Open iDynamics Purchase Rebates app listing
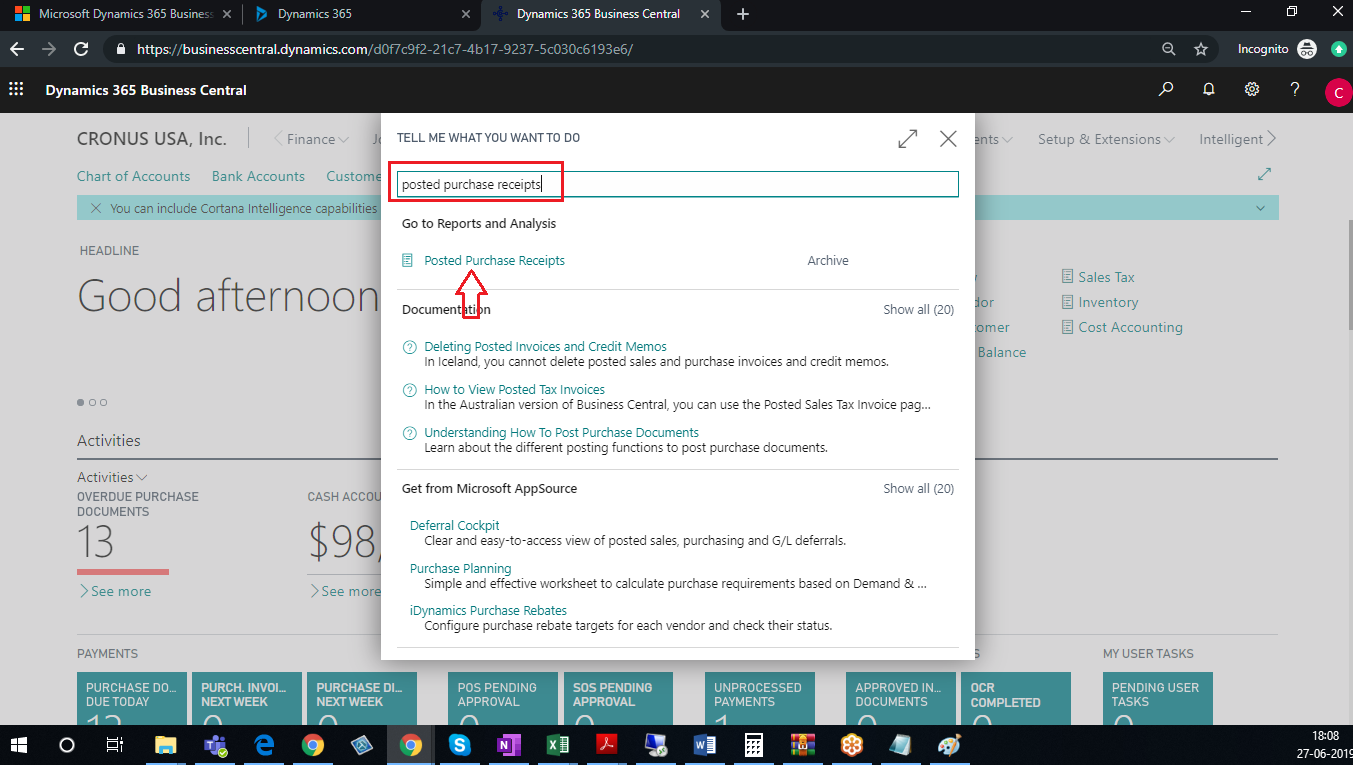The width and height of the screenshot is (1353, 765). (488, 610)
